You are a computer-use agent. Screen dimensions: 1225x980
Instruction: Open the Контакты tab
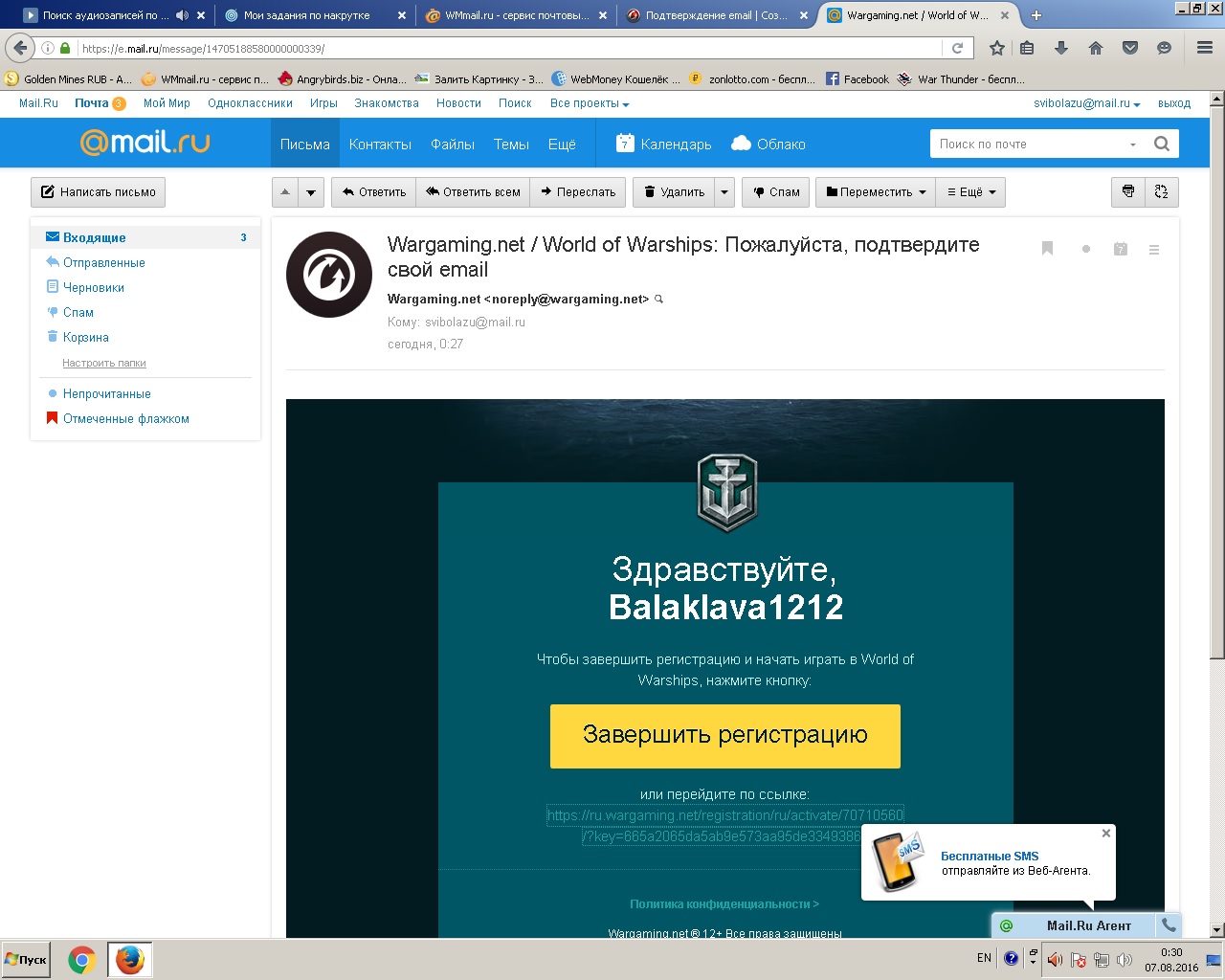click(x=380, y=144)
